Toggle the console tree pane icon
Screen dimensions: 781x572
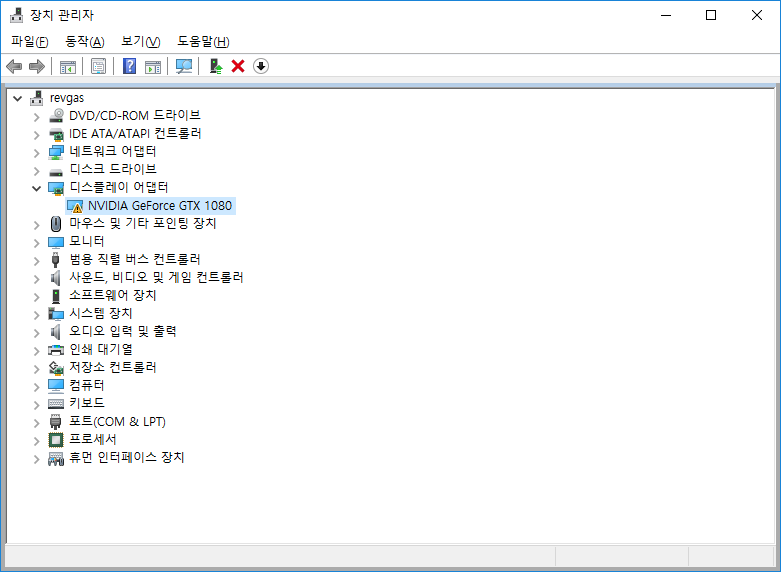click(x=68, y=66)
